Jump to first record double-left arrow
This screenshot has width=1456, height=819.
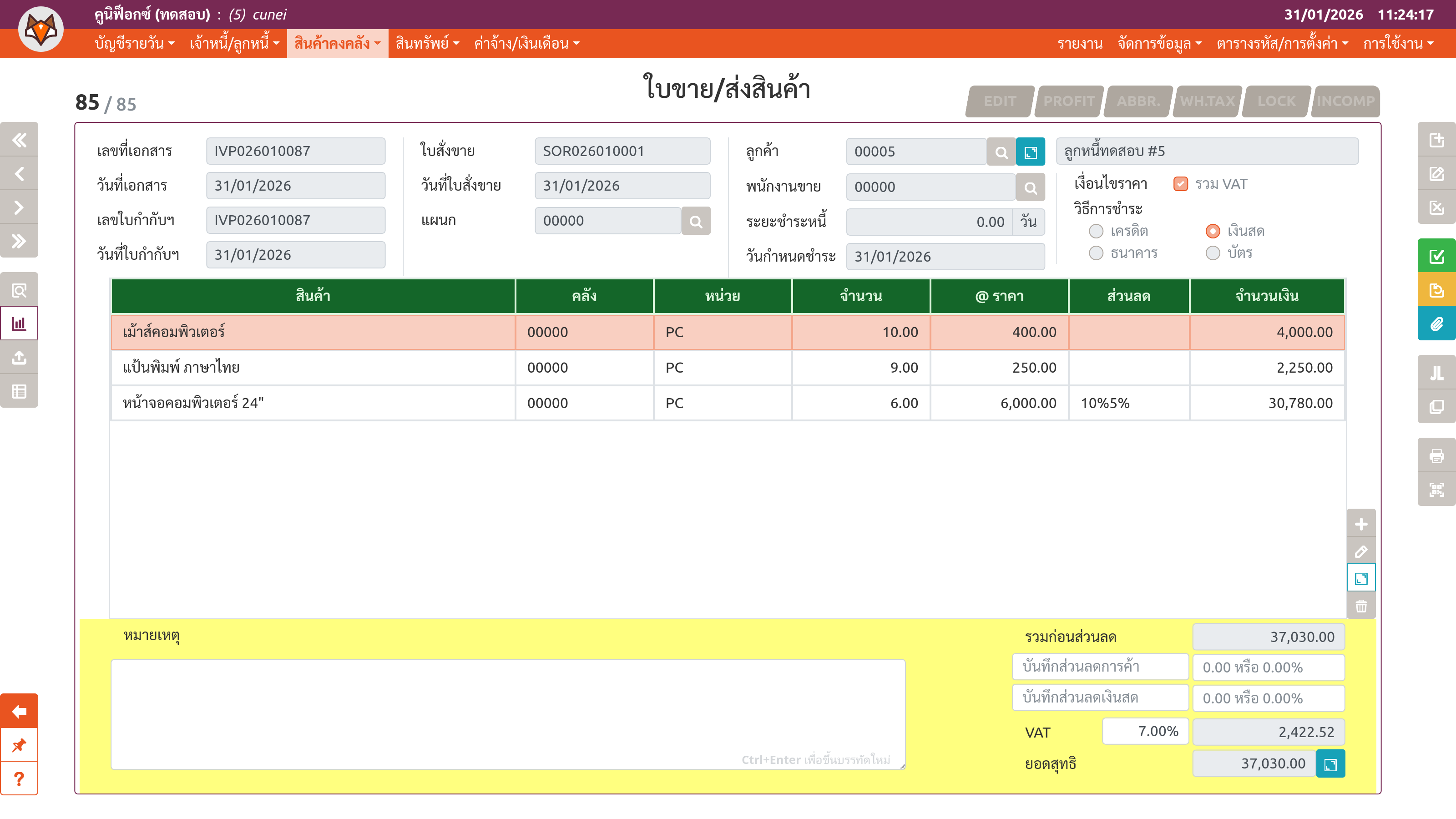[x=19, y=140]
